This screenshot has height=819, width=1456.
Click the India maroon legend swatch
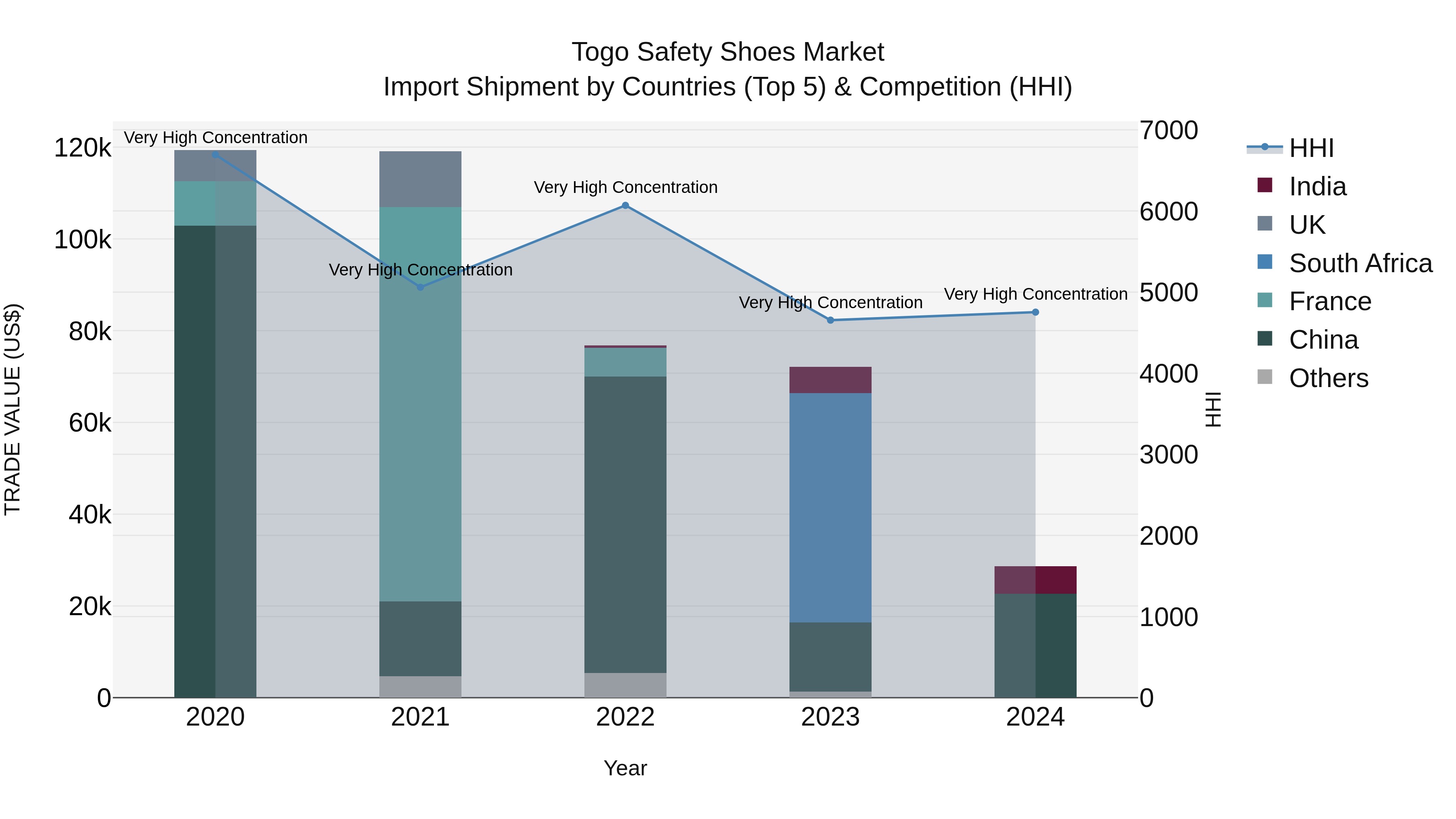[1265, 185]
